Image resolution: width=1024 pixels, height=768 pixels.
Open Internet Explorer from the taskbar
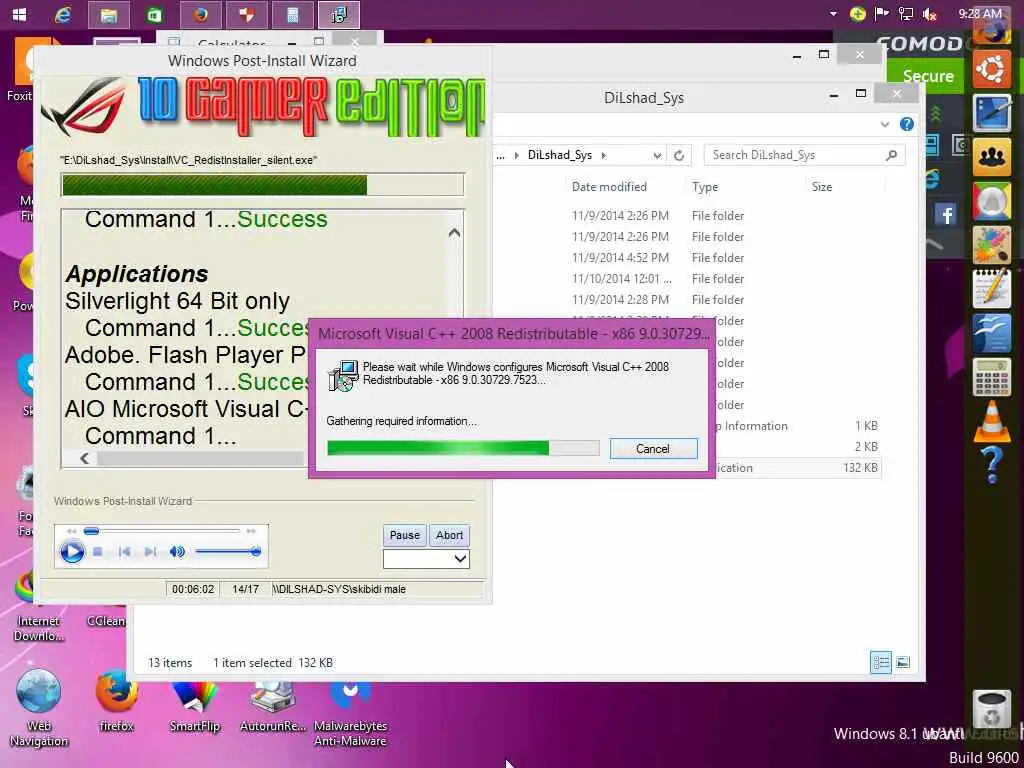click(63, 14)
